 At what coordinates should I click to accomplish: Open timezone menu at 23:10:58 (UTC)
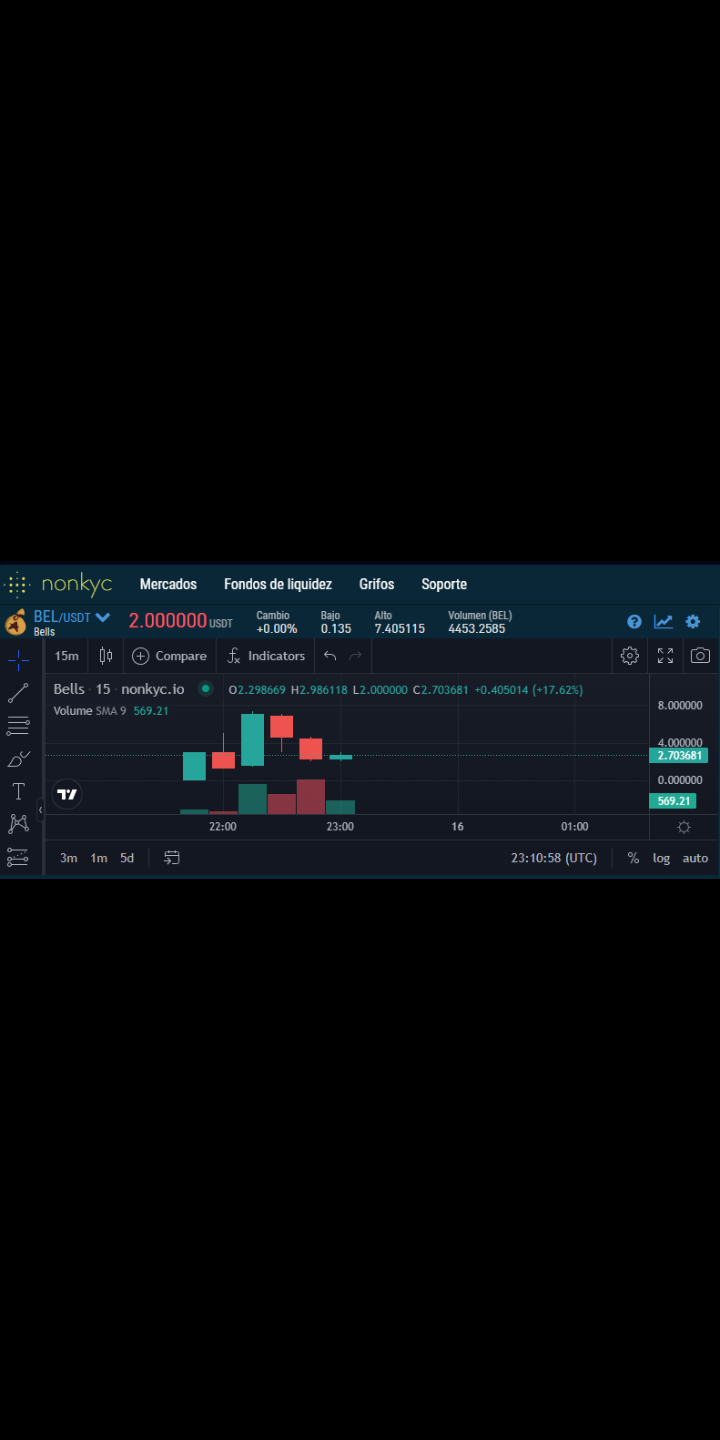tap(554, 858)
